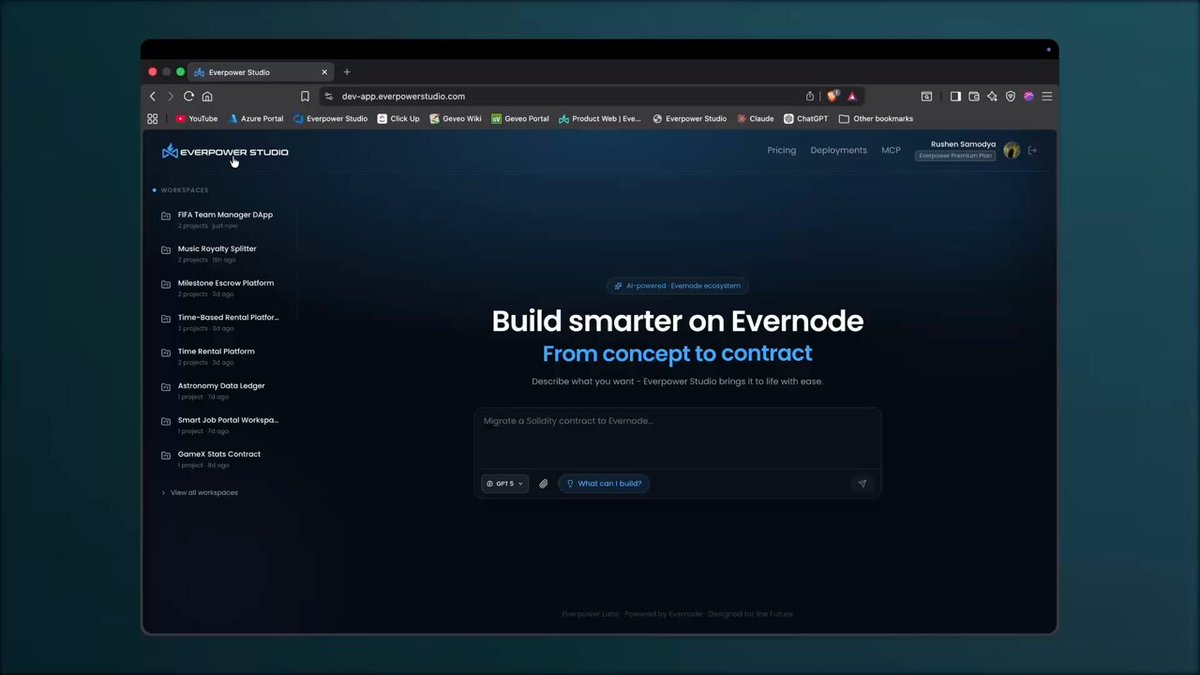Open the browser hamburger menu

1047,96
